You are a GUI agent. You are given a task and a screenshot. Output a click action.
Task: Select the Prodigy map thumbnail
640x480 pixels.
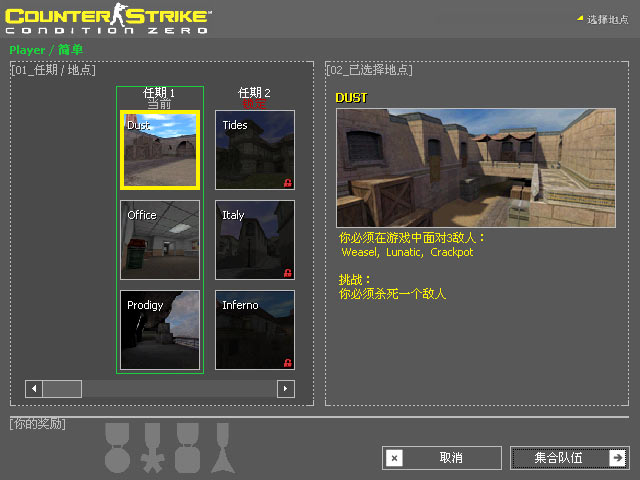point(160,330)
